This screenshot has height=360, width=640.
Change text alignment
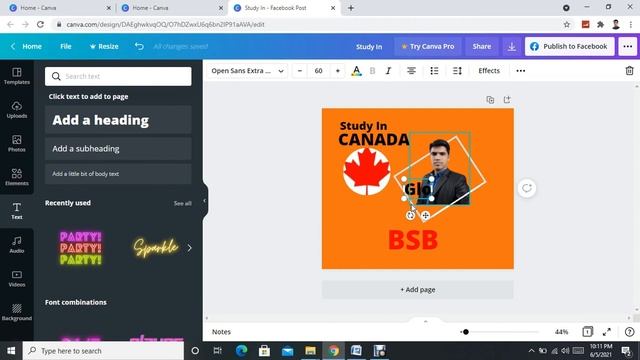pos(411,71)
